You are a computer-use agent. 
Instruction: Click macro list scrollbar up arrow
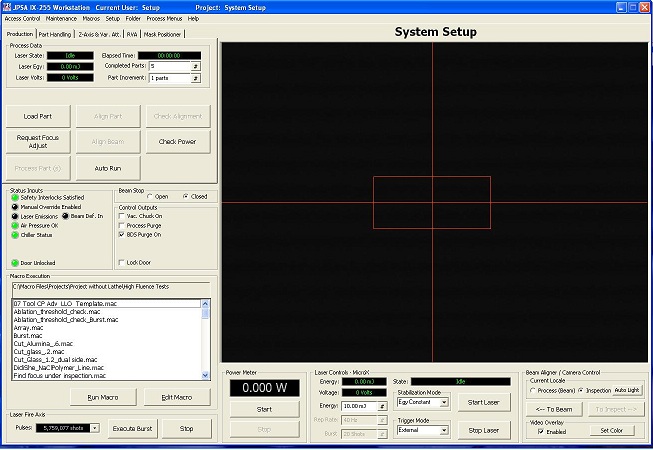[x=205, y=304]
